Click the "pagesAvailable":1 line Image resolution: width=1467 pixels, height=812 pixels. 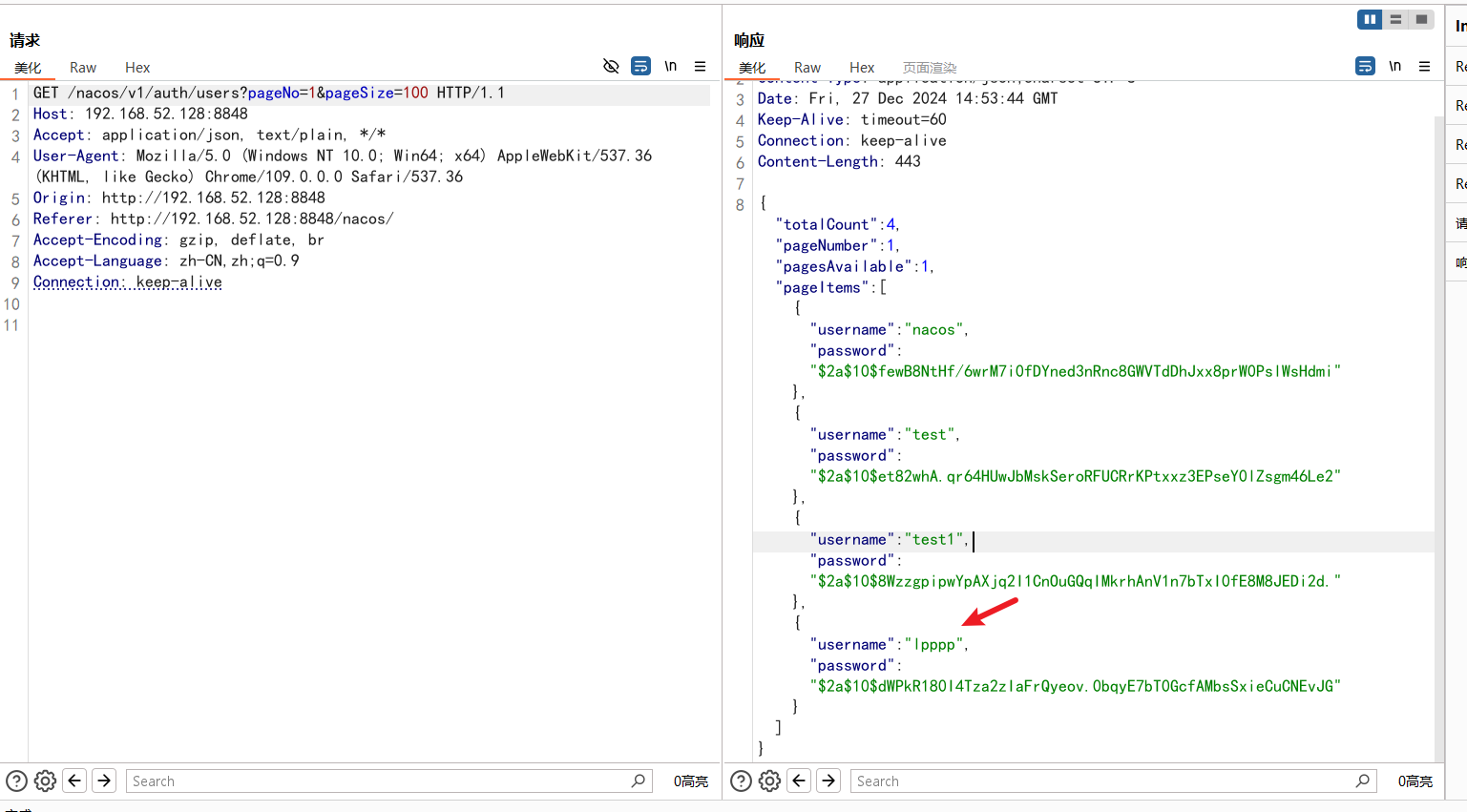(855, 266)
